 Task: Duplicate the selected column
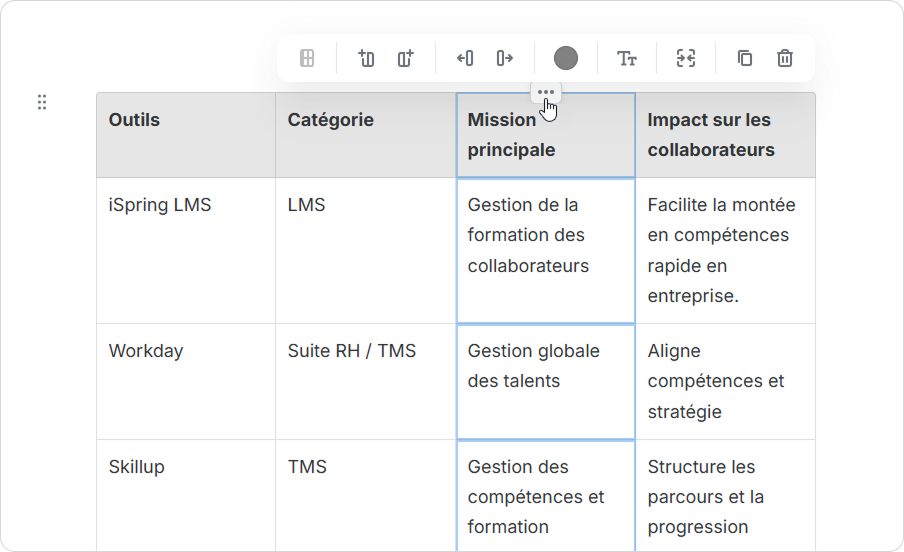pos(745,59)
